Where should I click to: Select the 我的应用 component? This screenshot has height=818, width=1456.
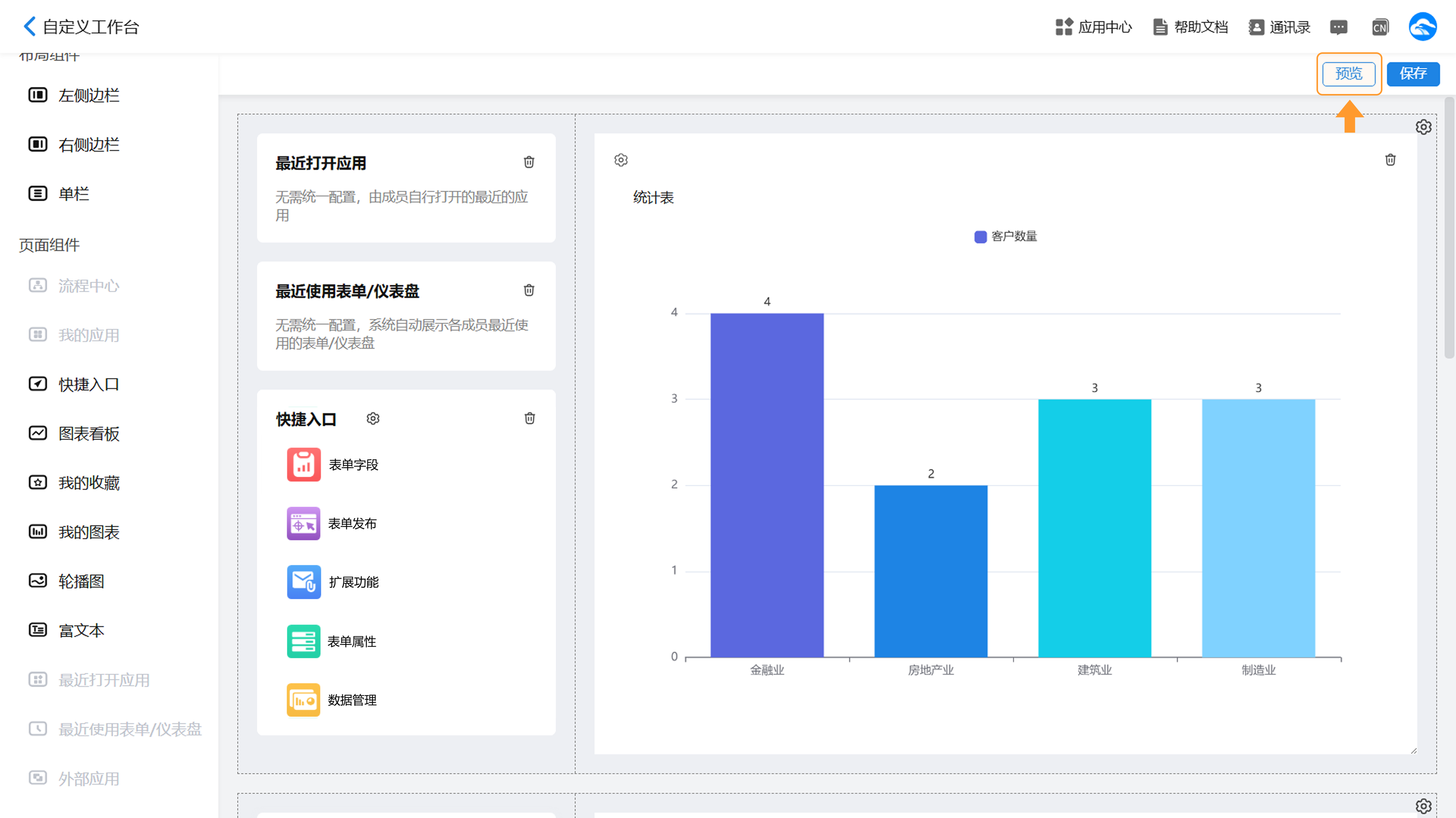click(74, 335)
